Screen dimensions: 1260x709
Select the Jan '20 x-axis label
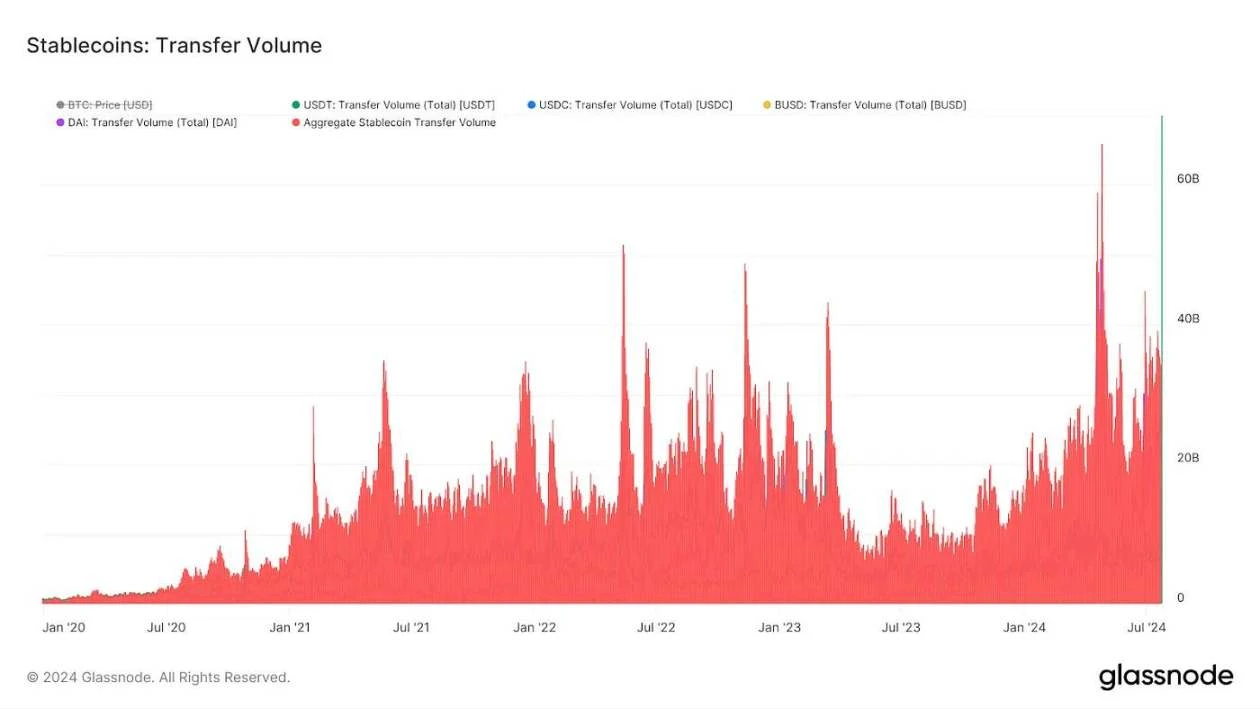click(65, 628)
